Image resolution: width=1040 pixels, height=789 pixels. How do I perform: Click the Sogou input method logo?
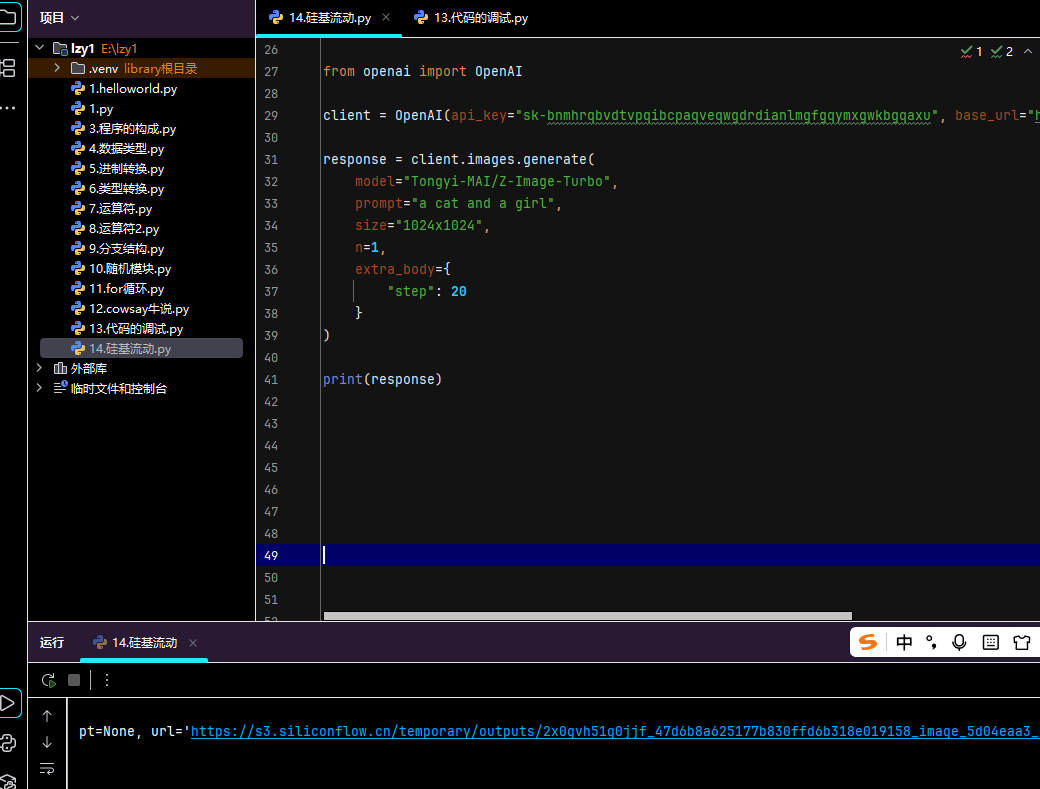tap(868, 642)
